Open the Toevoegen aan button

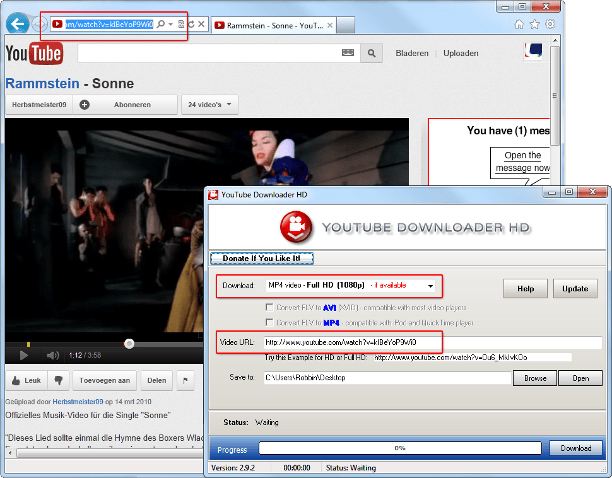tap(105, 380)
